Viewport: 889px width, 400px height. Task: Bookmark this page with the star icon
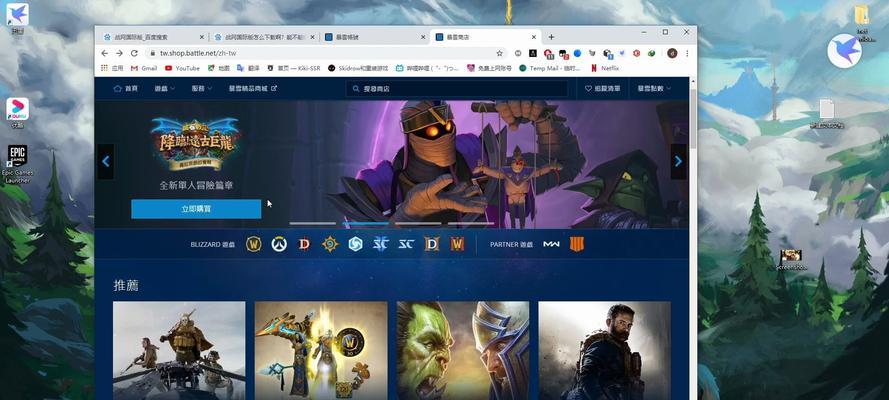click(x=499, y=53)
